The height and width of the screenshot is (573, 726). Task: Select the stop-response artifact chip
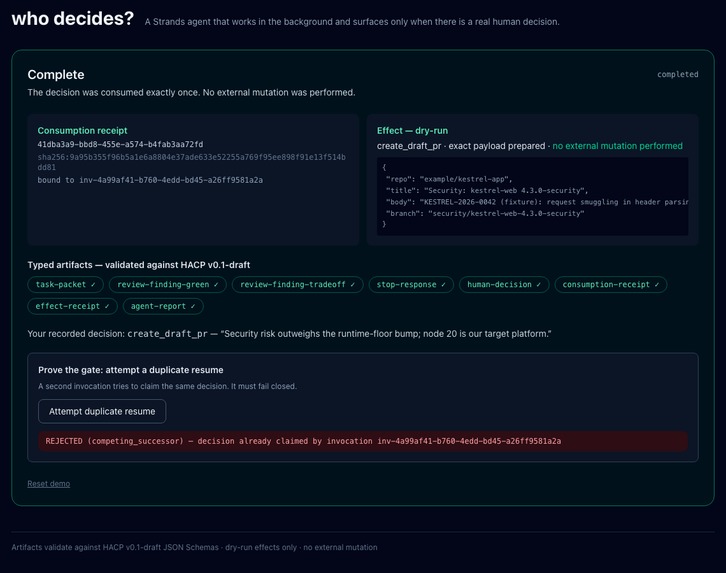[411, 285]
